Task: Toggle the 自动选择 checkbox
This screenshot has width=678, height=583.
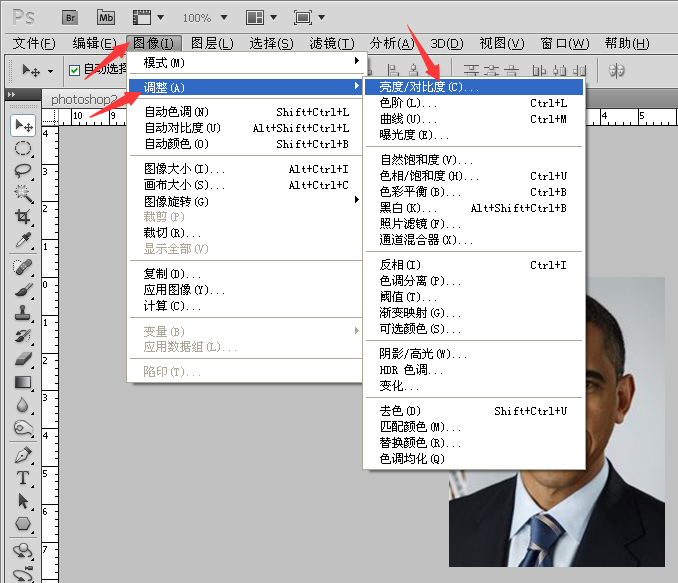Action: click(74, 70)
